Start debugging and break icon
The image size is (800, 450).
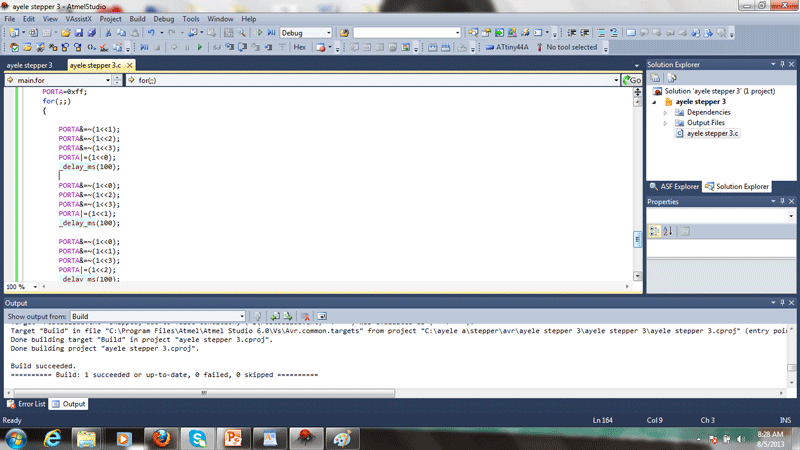pos(271,33)
